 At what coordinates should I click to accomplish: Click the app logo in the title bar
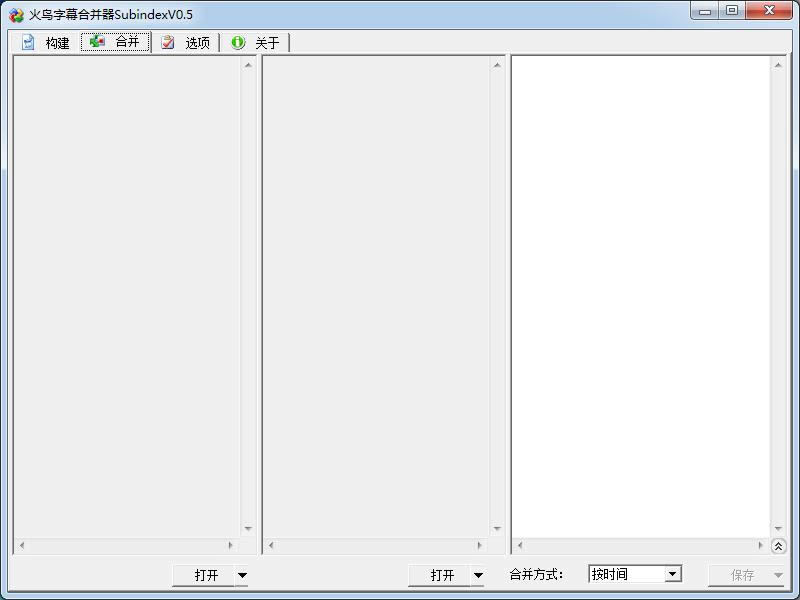click(x=16, y=15)
